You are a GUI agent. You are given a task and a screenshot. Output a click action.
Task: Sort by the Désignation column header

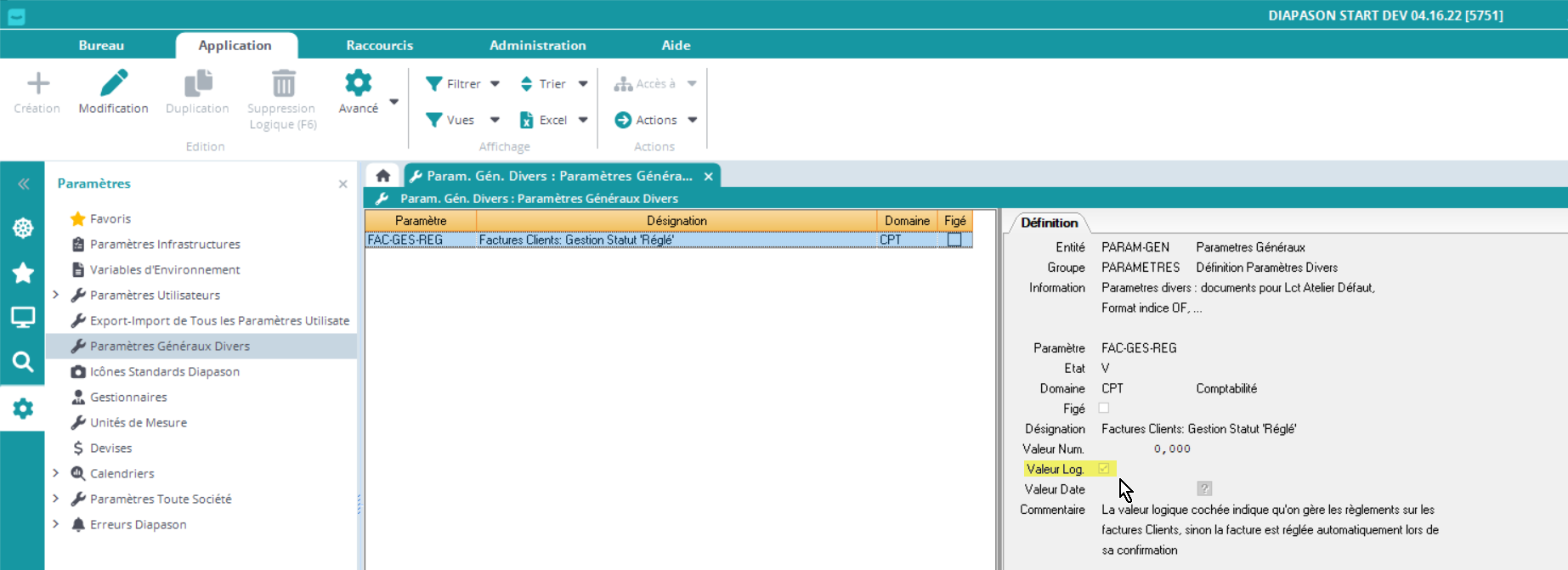(676, 221)
